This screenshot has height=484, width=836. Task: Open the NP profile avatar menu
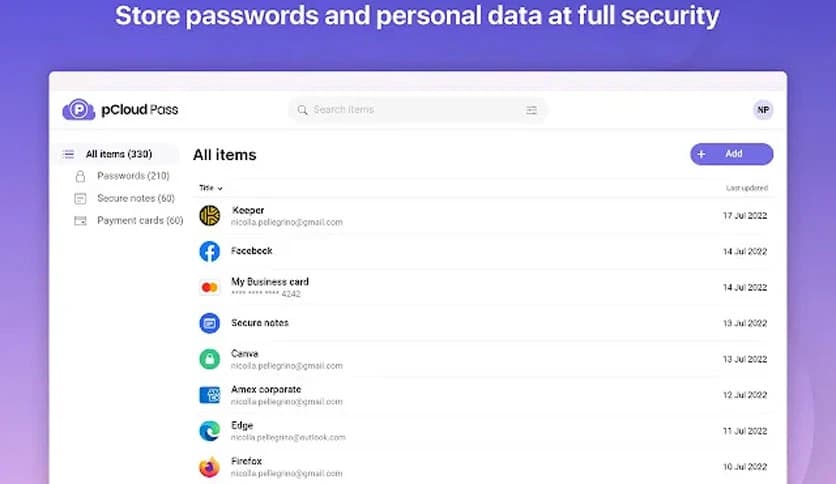pos(763,110)
